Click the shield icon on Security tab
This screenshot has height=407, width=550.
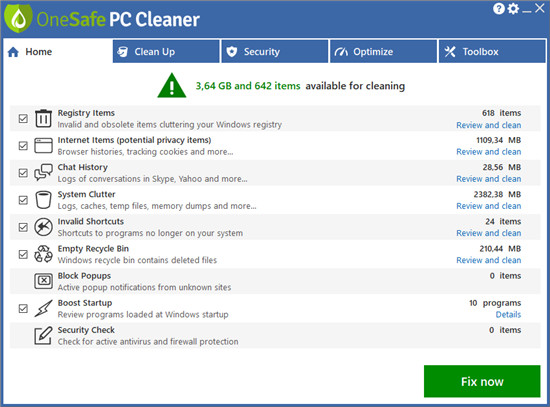coord(232,52)
